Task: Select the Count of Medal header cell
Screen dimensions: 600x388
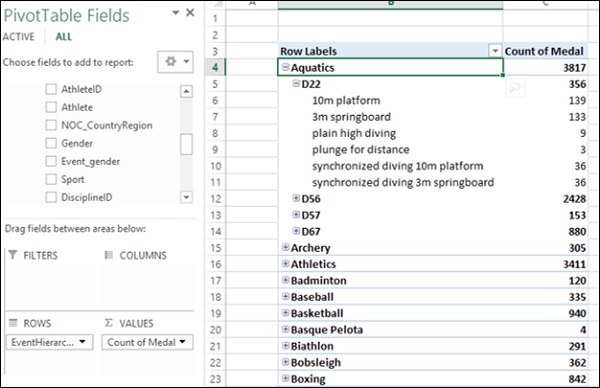Action: (545, 51)
